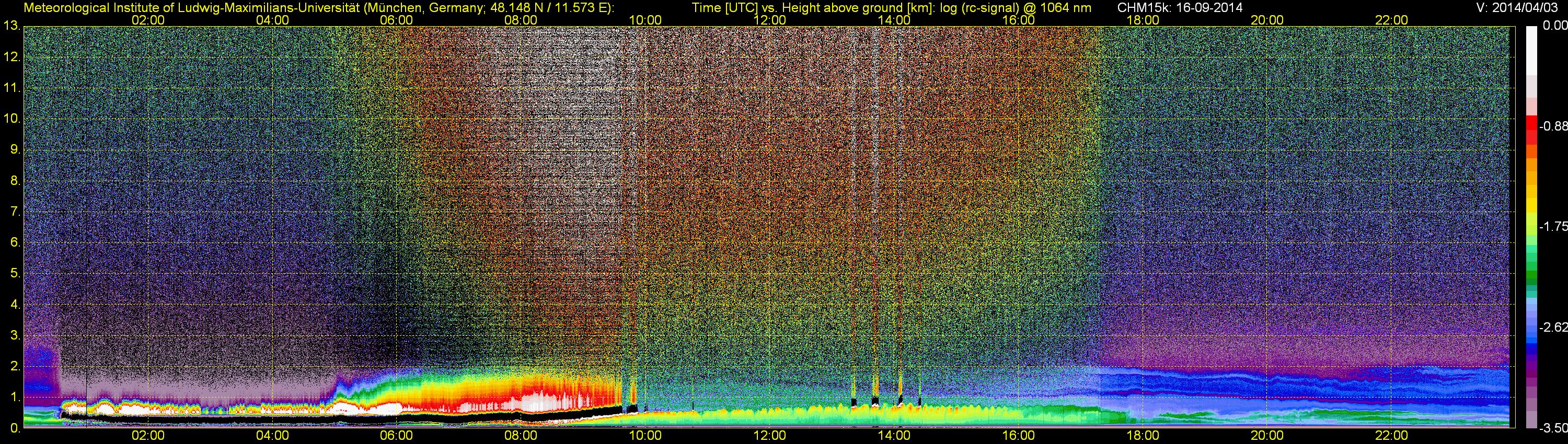This screenshot has height=444, width=1568.
Task: Click the '4.' height axis label
Action: [15, 305]
